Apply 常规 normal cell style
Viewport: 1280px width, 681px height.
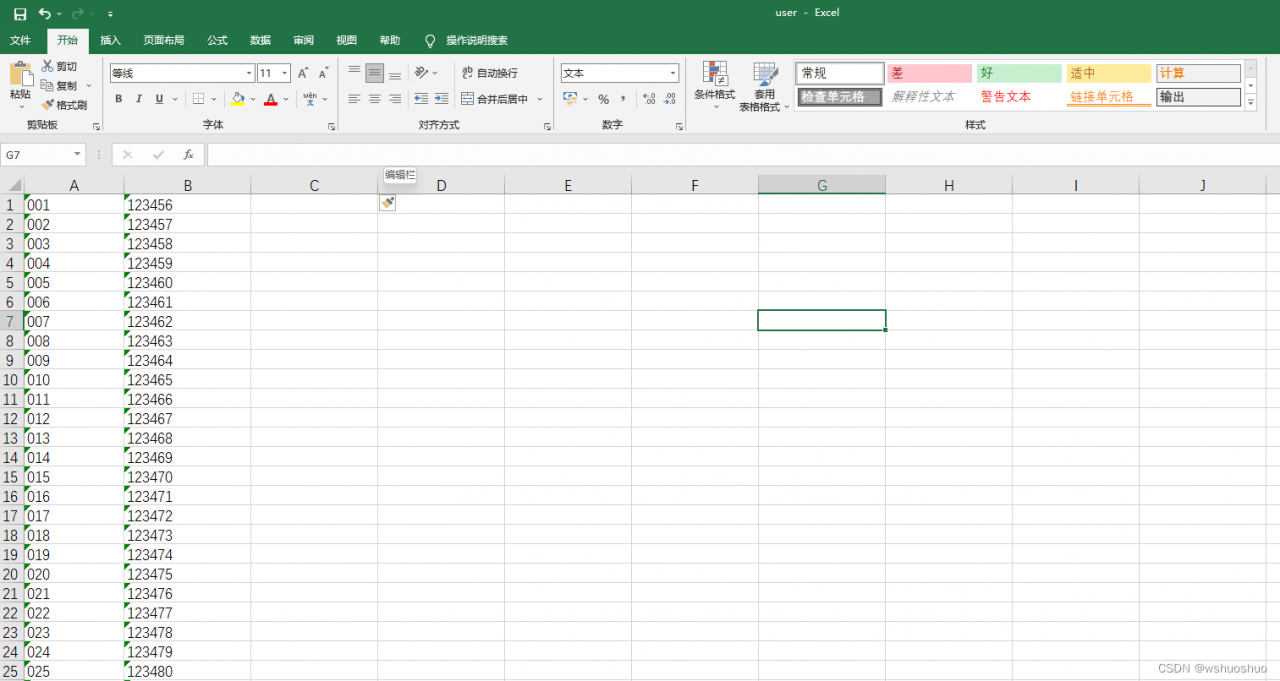[840, 73]
